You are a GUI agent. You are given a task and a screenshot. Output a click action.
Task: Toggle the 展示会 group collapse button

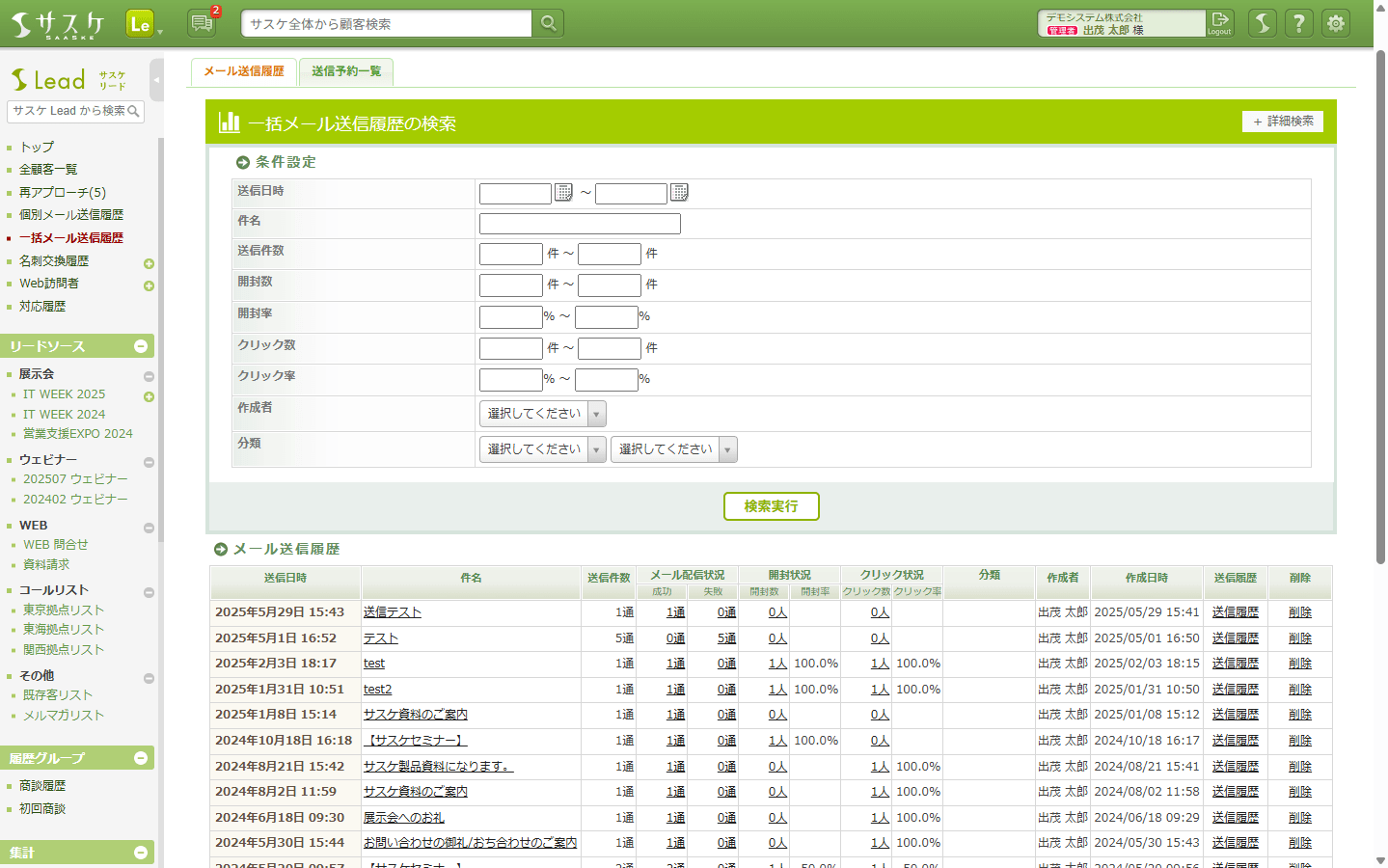[149, 376]
